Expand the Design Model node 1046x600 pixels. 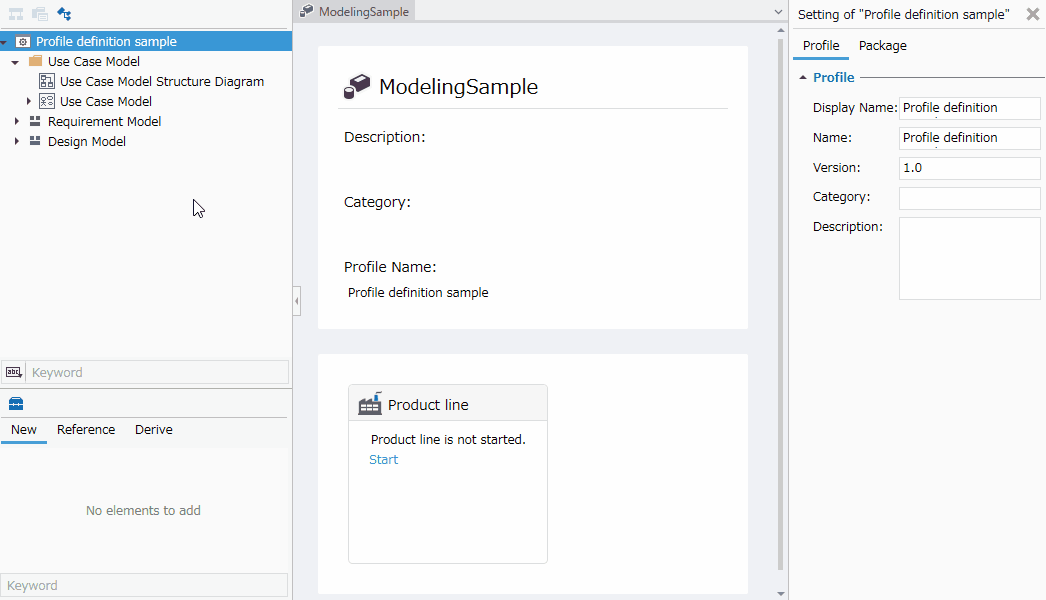tap(17, 141)
